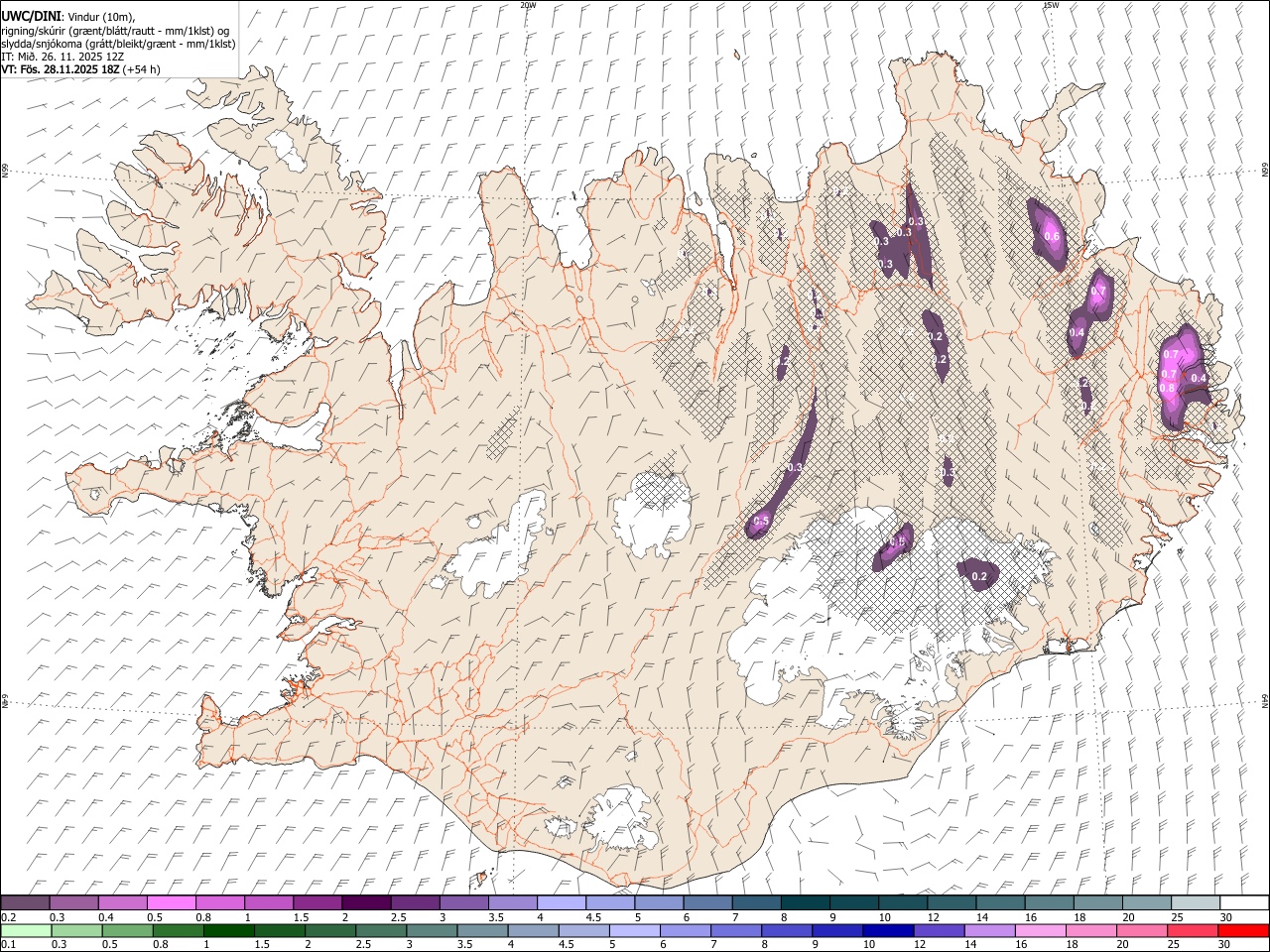Pick the bright pink 0.5–0.8 snow scale swatch
Viewport: 1270px width, 952px height.
(172, 902)
